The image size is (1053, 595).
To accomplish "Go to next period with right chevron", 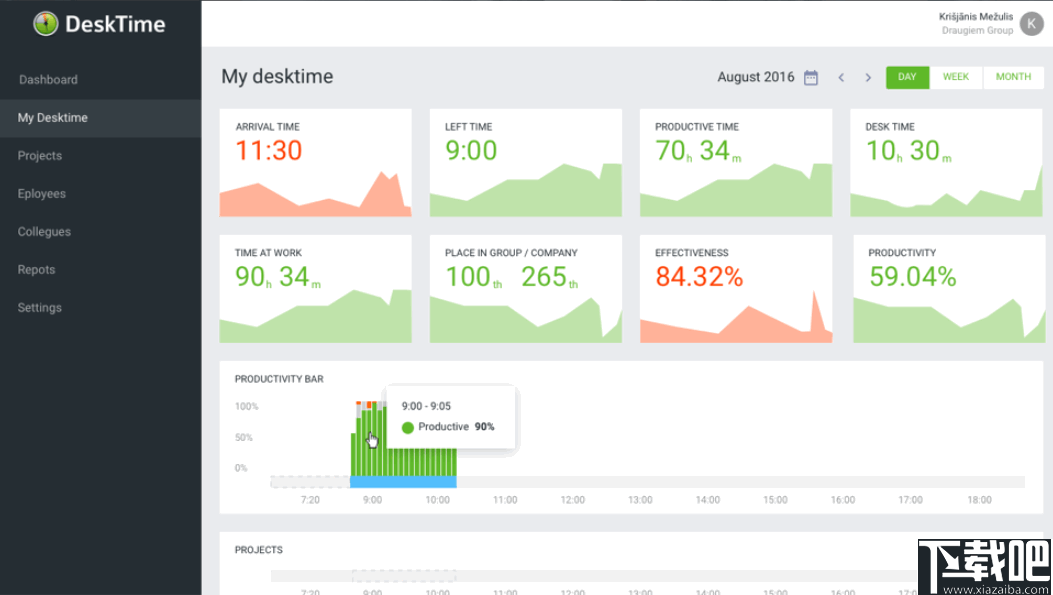I will [868, 77].
